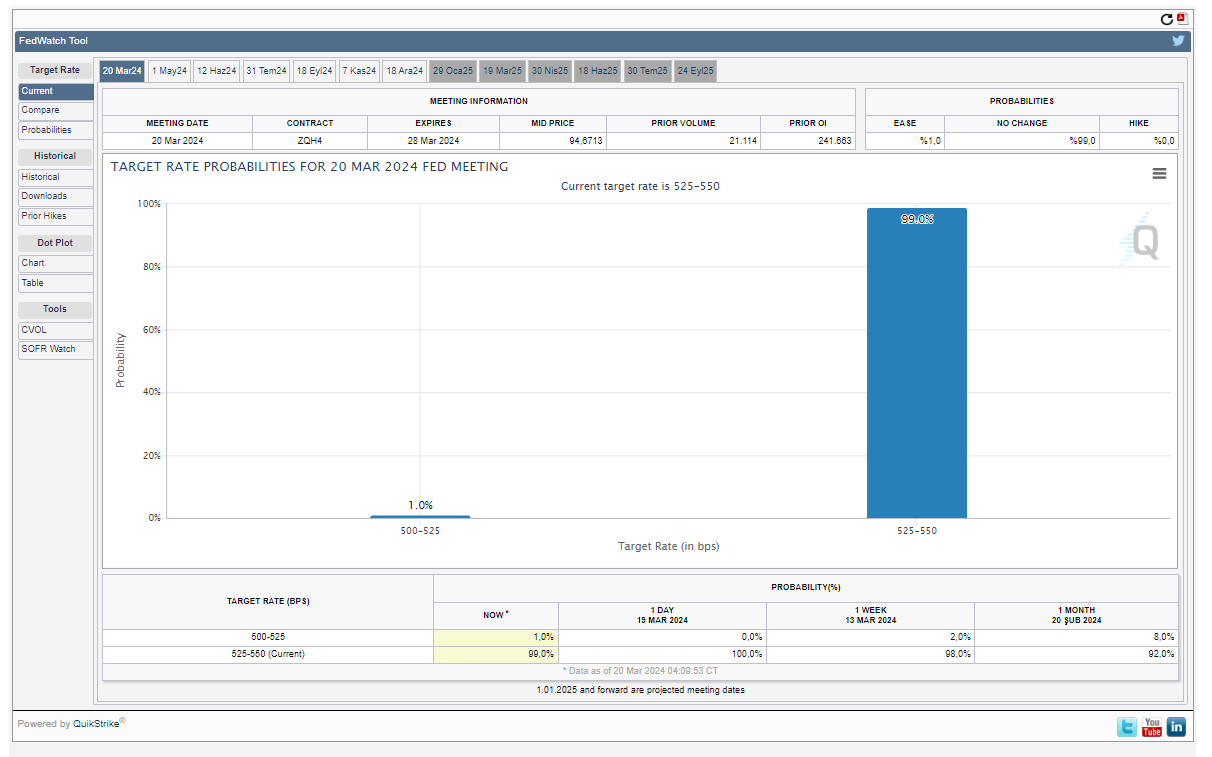Click the 525-550 blue probability bar

point(916,363)
